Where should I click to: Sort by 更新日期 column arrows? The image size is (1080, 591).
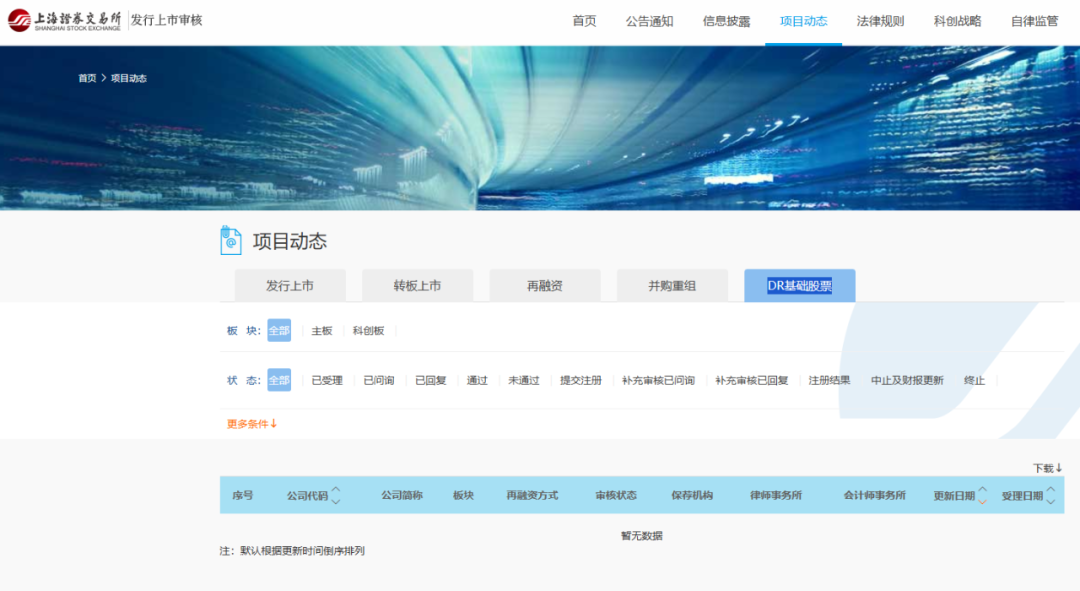tap(982, 495)
